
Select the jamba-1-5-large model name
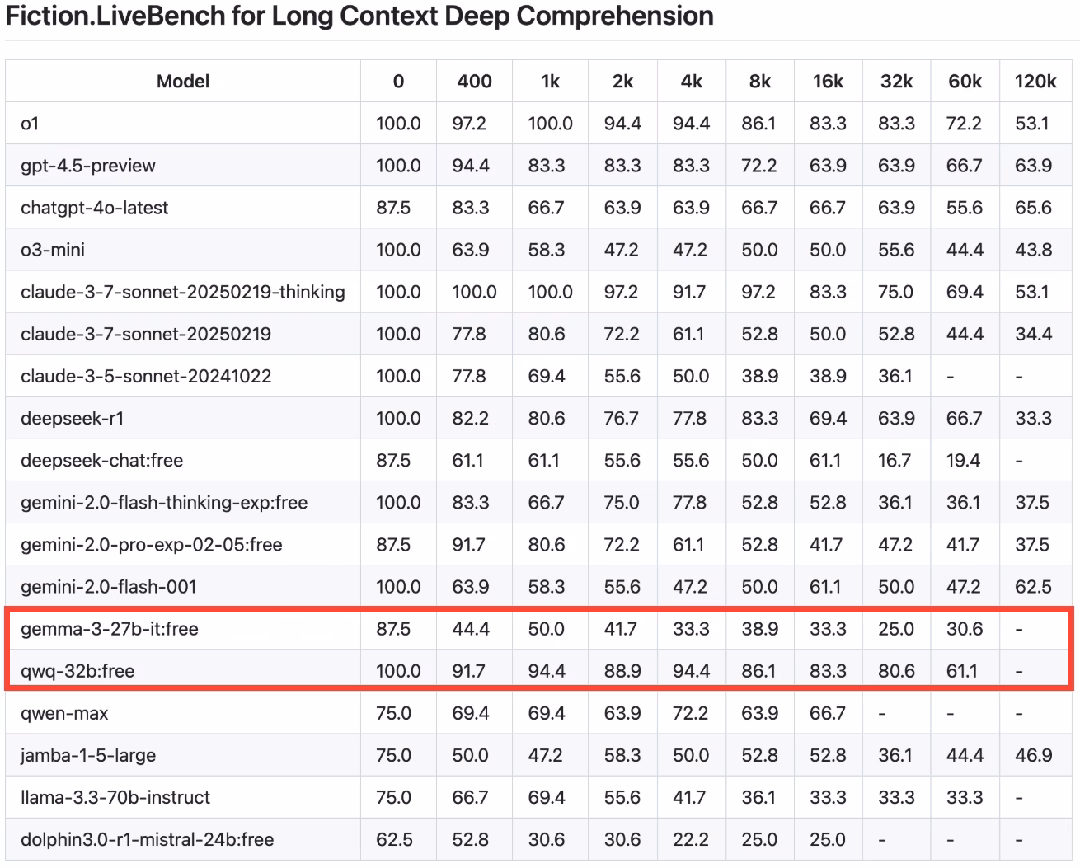[x=88, y=756]
